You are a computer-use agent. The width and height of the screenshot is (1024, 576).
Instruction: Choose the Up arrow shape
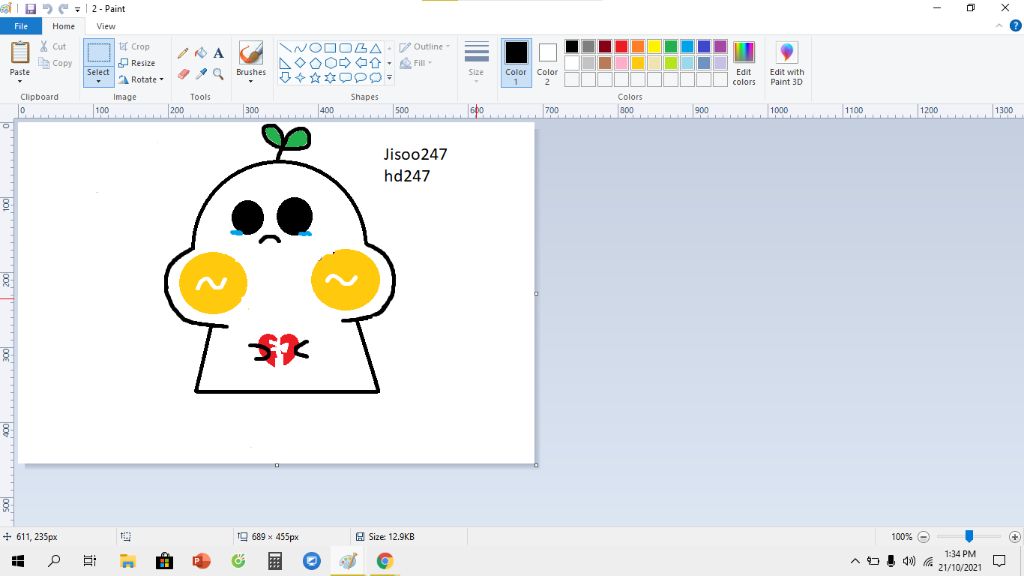click(x=376, y=63)
